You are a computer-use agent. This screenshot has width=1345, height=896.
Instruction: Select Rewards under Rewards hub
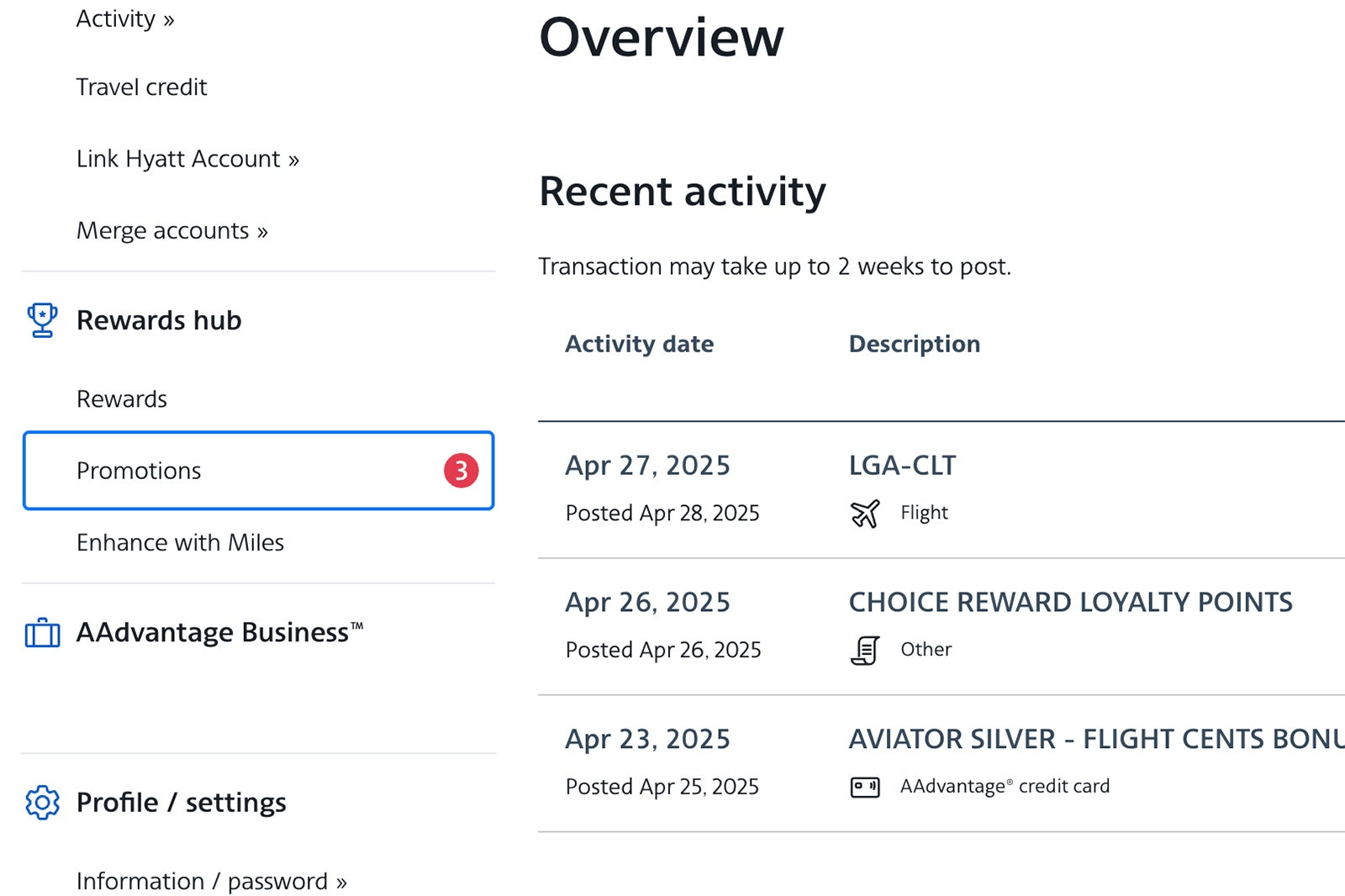122,398
